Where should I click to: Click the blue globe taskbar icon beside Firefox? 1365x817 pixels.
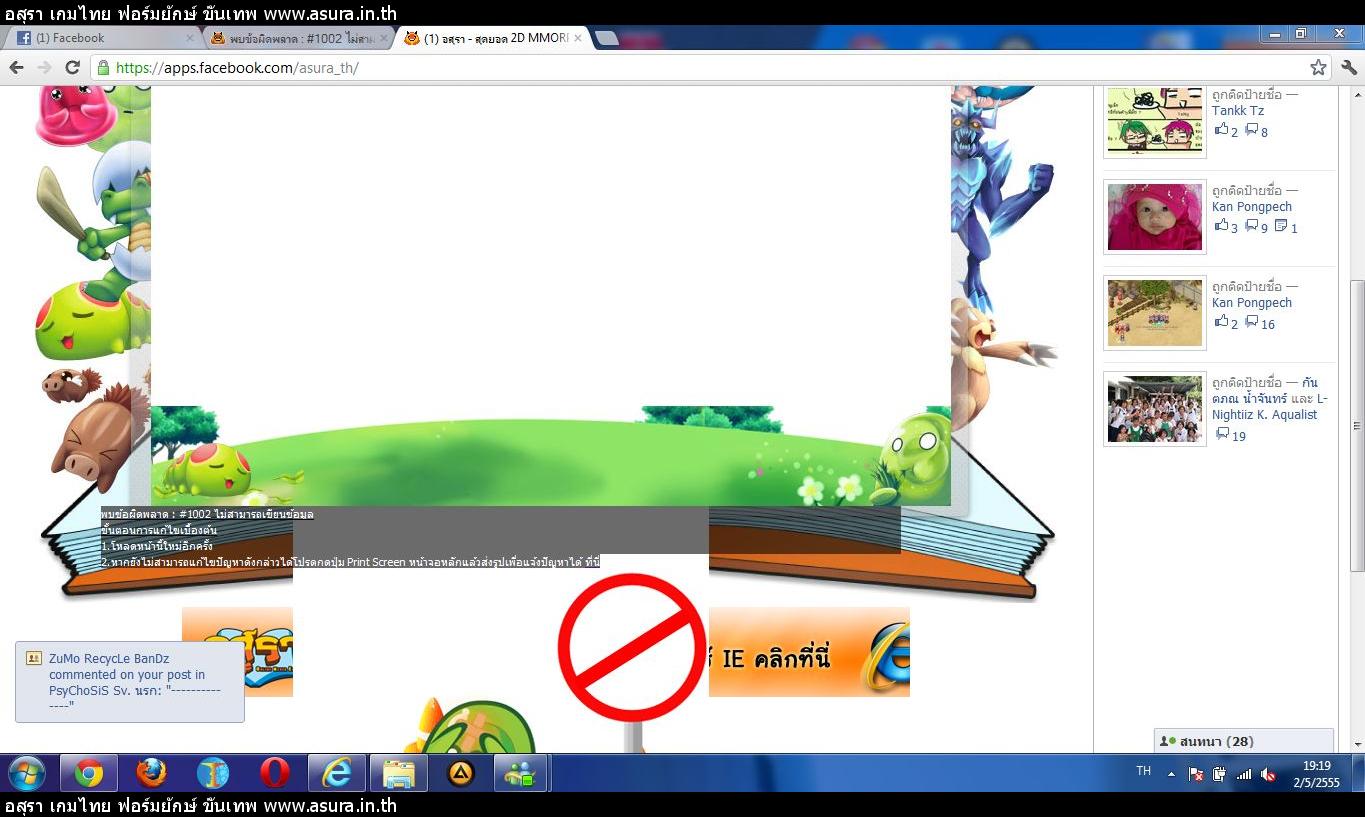212,773
